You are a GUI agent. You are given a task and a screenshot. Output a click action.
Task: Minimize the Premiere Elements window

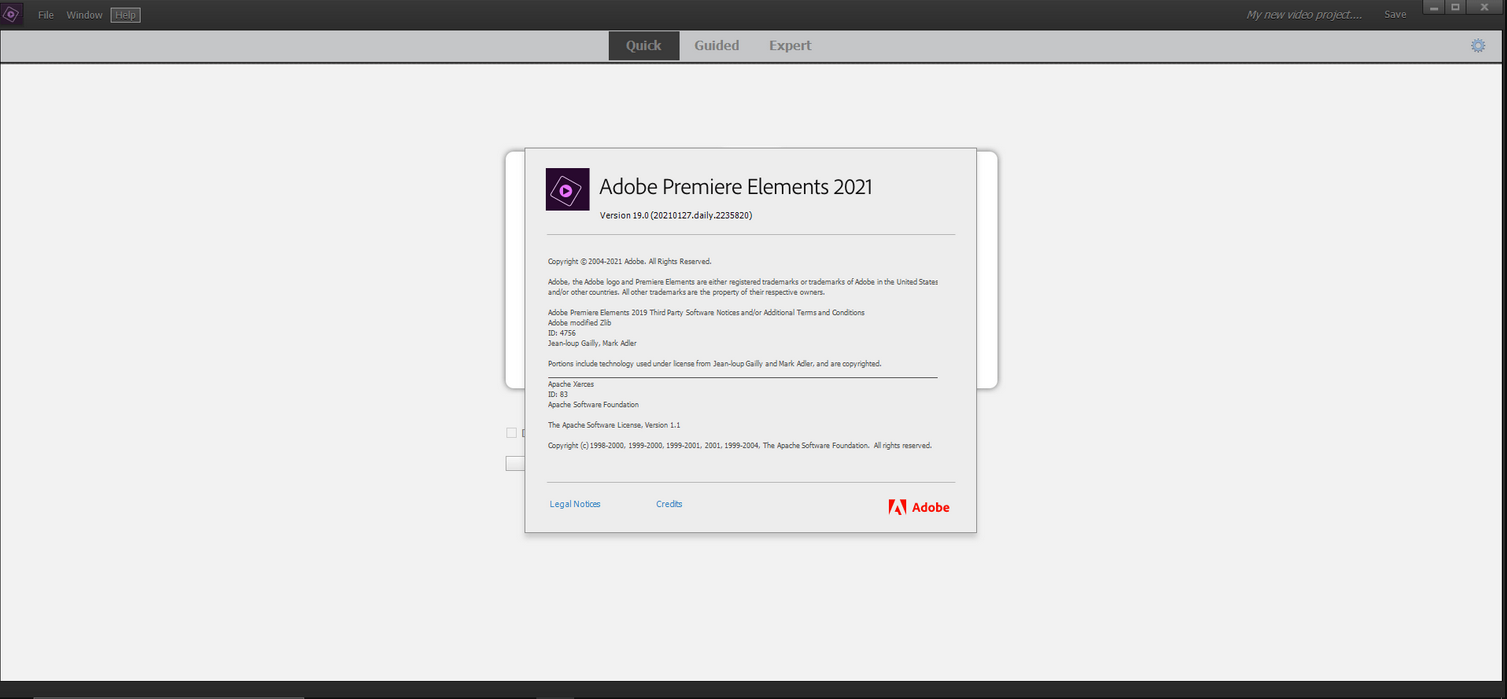[1434, 8]
